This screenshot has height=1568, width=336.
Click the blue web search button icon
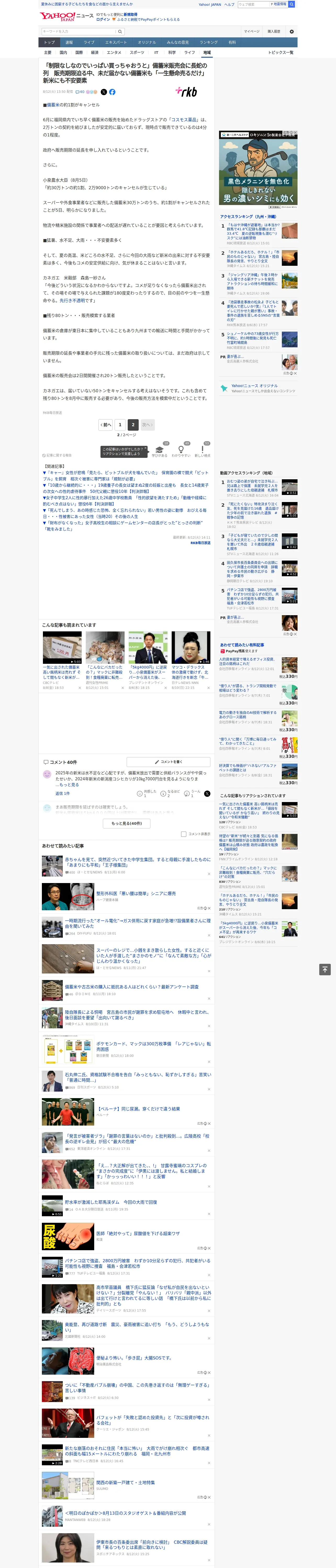(x=292, y=4)
